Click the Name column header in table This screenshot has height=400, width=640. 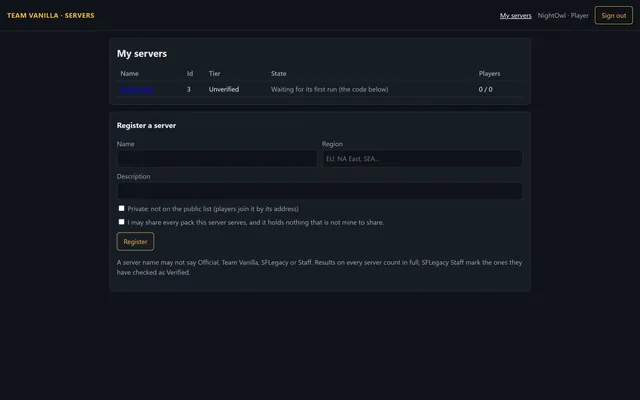click(129, 73)
